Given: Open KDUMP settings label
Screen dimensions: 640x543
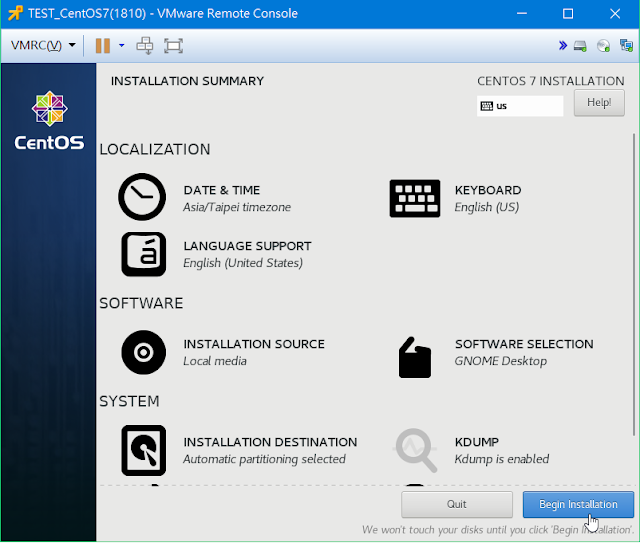Looking at the screenshot, I should 477,442.
